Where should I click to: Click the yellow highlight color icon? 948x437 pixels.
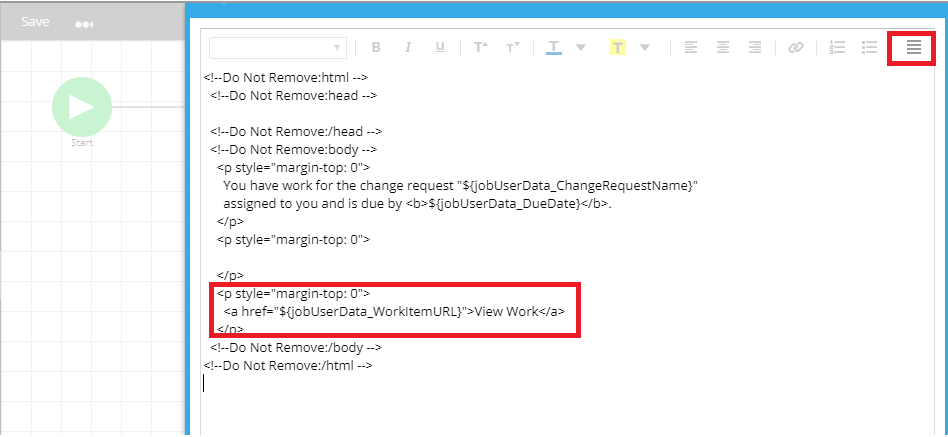(618, 47)
